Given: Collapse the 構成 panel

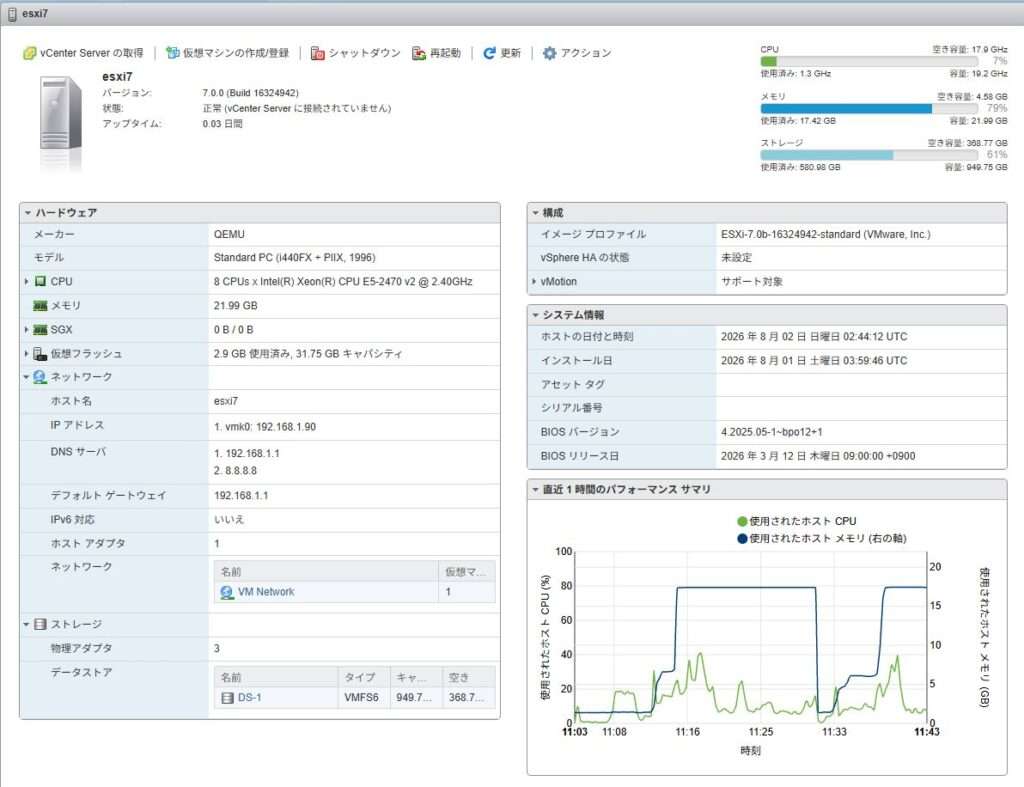Looking at the screenshot, I should tap(536, 213).
